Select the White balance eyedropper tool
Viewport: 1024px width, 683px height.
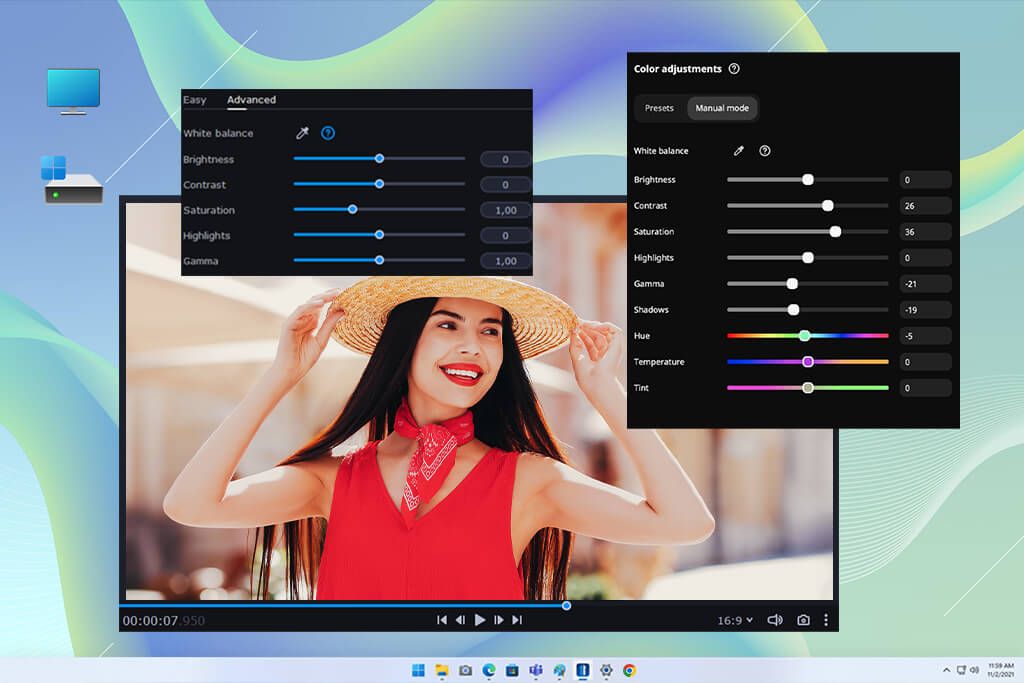point(302,132)
